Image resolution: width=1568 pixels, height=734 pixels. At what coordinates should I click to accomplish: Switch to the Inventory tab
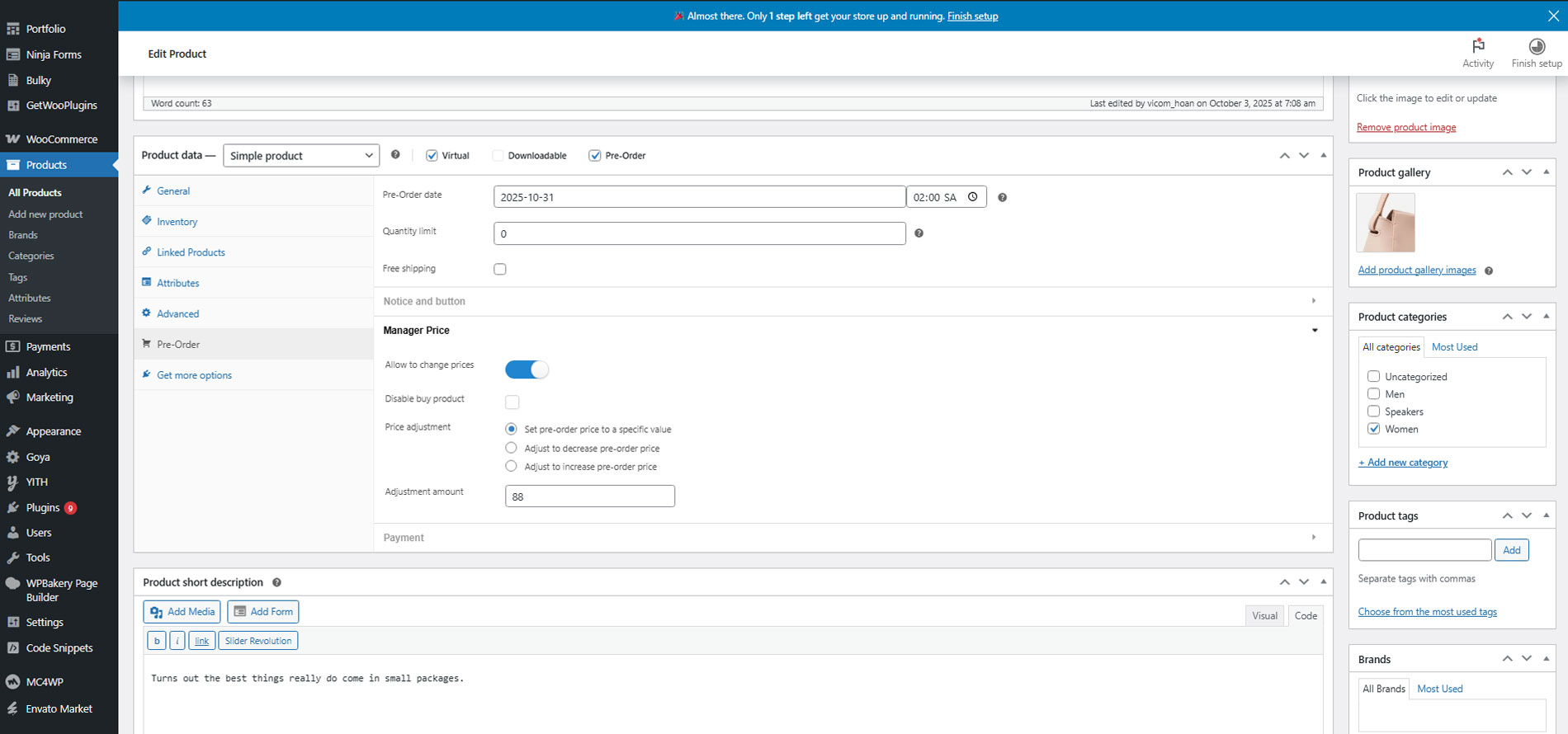tap(177, 222)
